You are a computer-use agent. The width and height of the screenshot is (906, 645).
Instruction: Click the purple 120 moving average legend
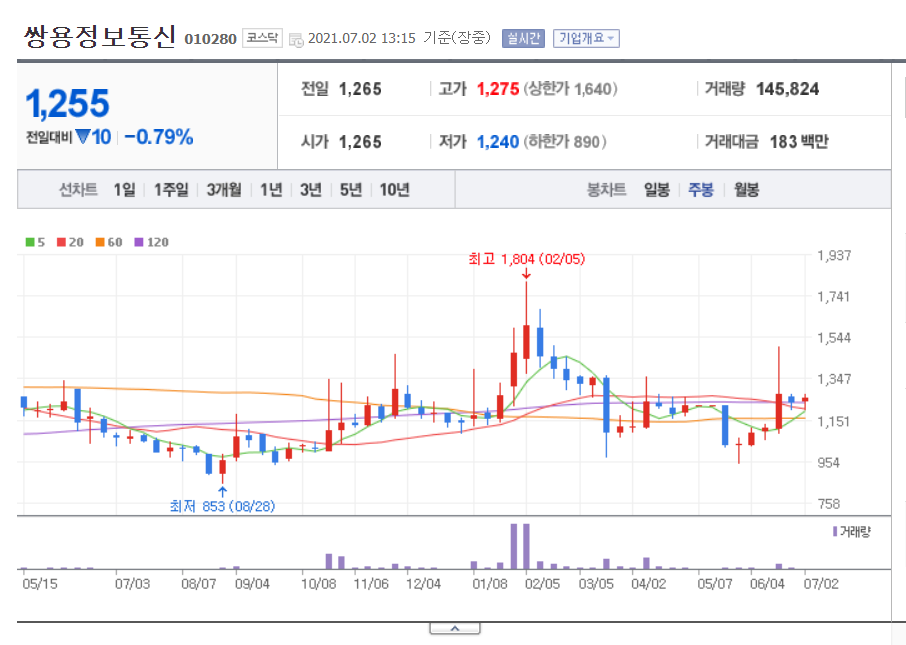tap(151, 242)
